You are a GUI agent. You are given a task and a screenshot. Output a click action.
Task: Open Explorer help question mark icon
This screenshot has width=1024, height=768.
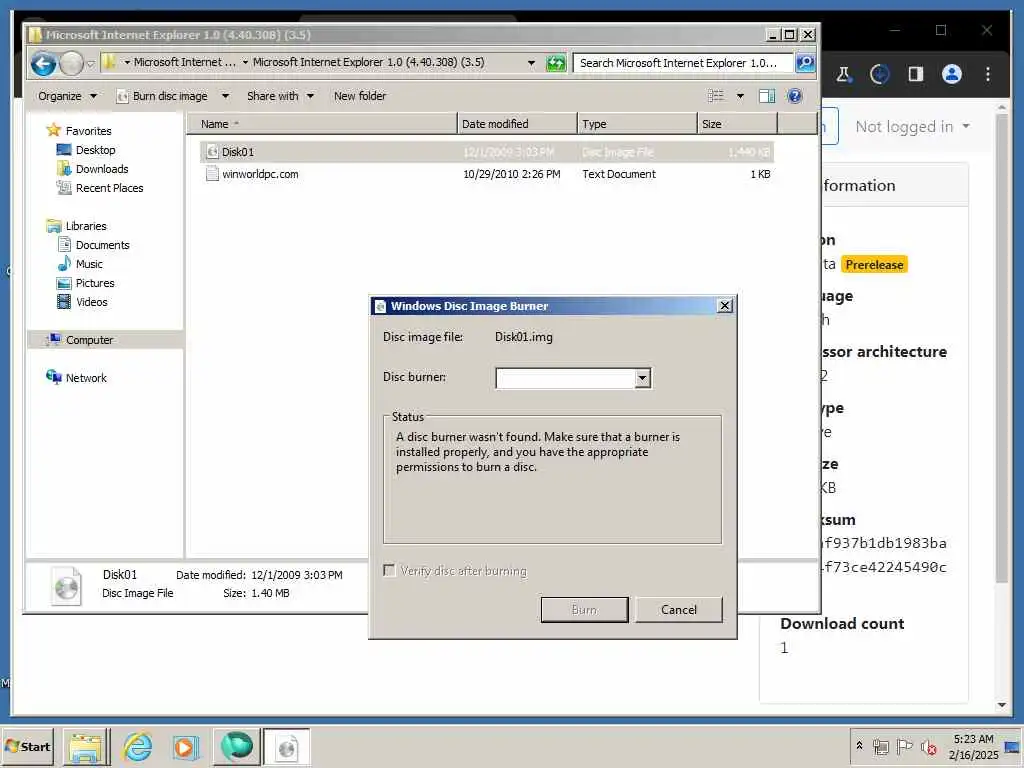coord(795,96)
